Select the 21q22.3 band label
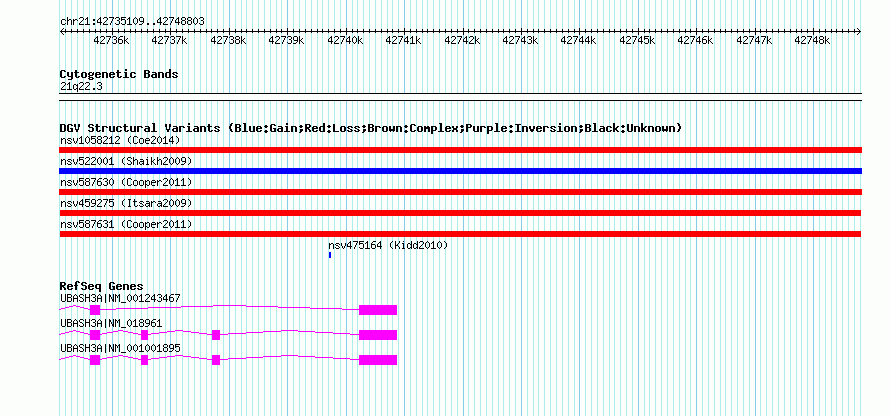Screen dimensions: 890x416 (81, 87)
